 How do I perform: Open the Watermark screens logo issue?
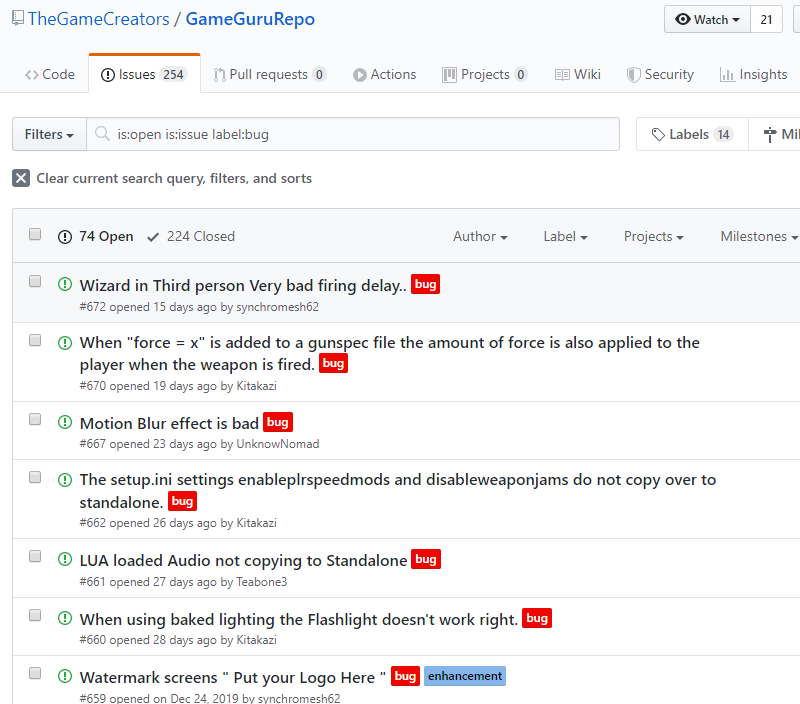[233, 677]
